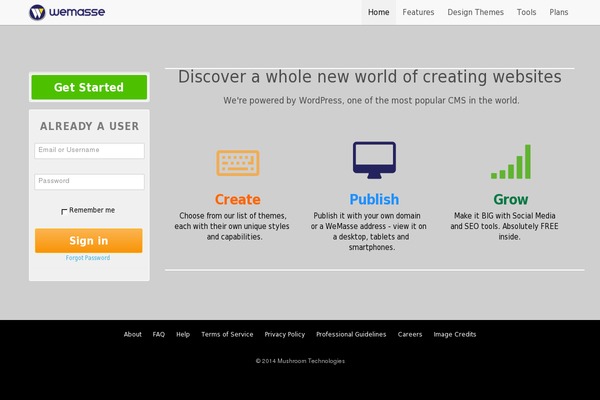Open the Features menu item
Screen dimensions: 600x400
(x=418, y=13)
